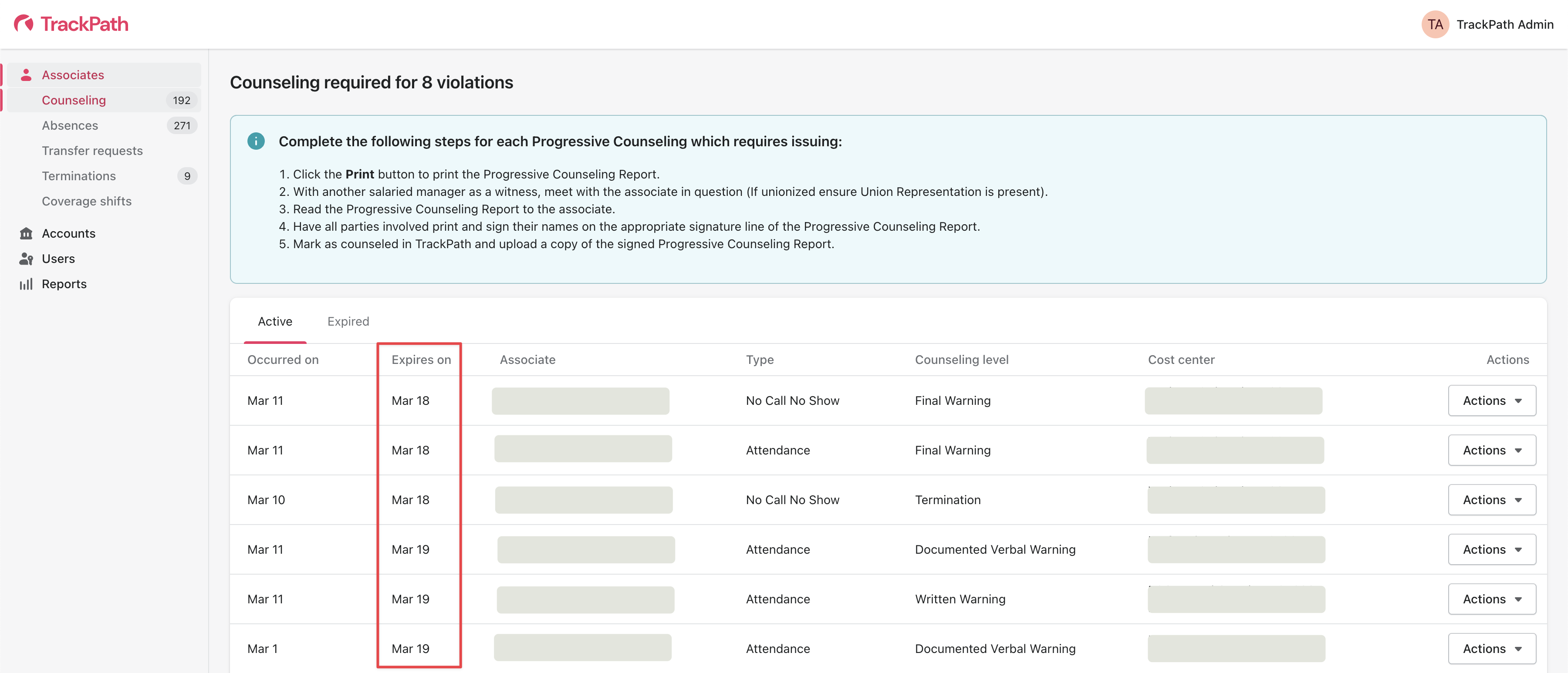Switch to the Expired tab
This screenshot has height=673, width=1568.
point(348,321)
